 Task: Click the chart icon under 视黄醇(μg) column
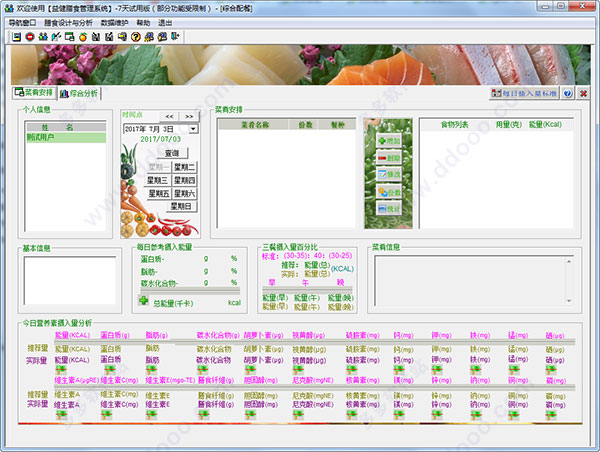(298, 370)
